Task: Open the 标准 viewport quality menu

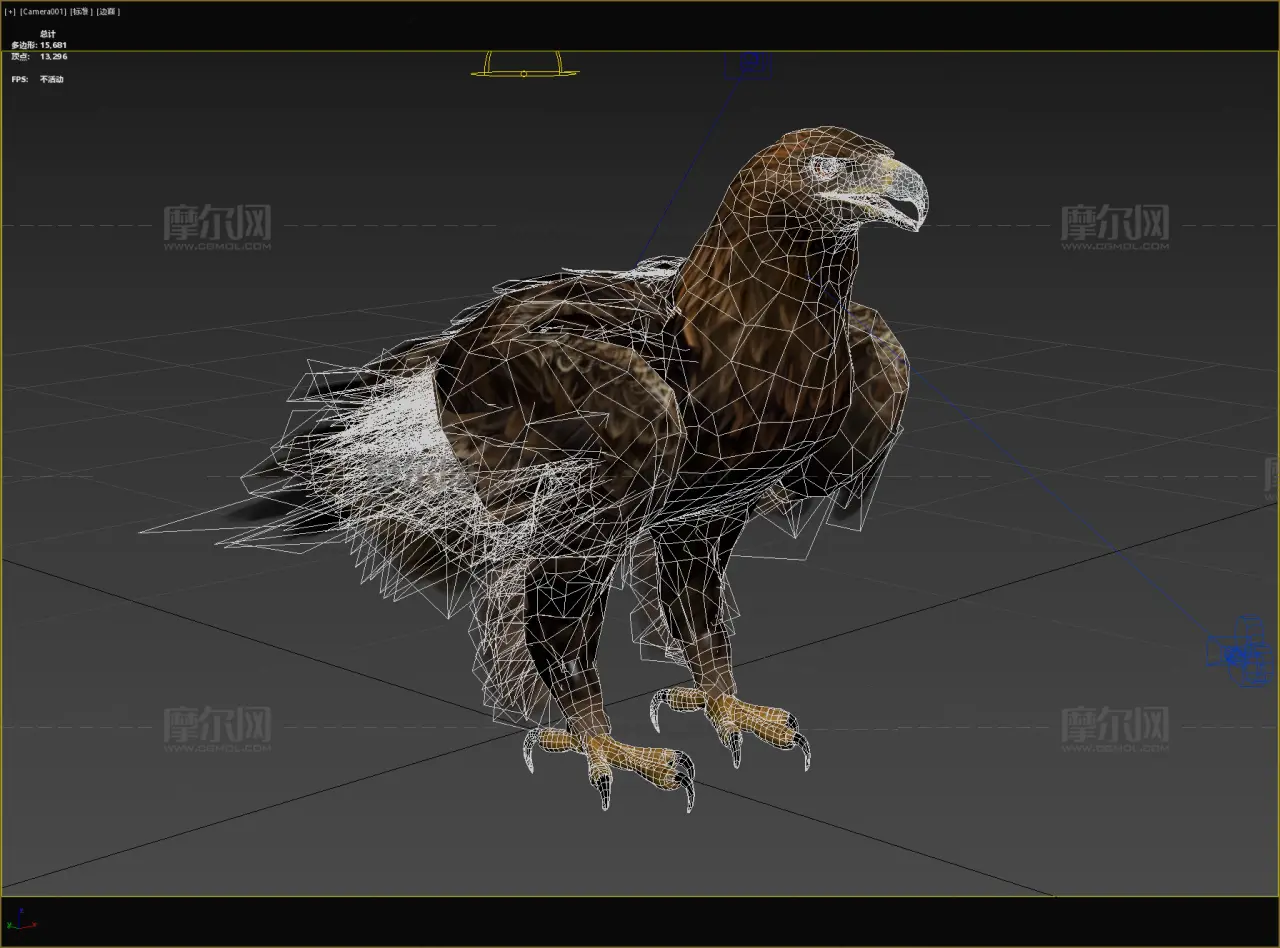Action: click(80, 12)
